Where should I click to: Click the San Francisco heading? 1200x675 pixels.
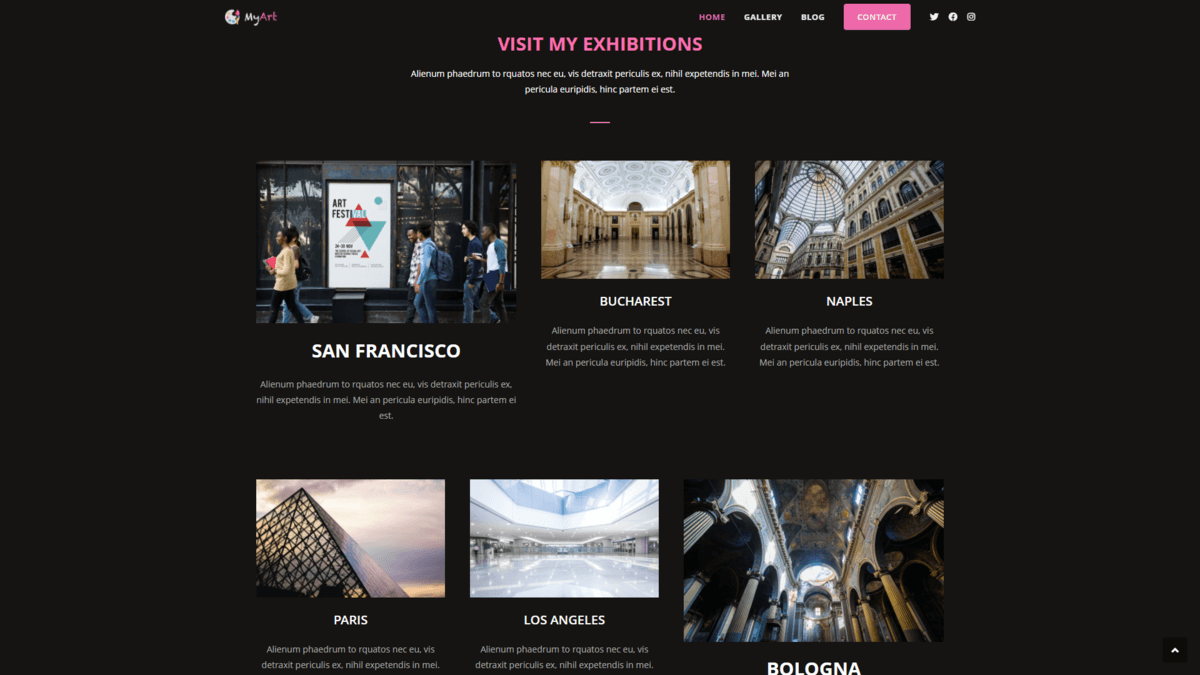386,351
